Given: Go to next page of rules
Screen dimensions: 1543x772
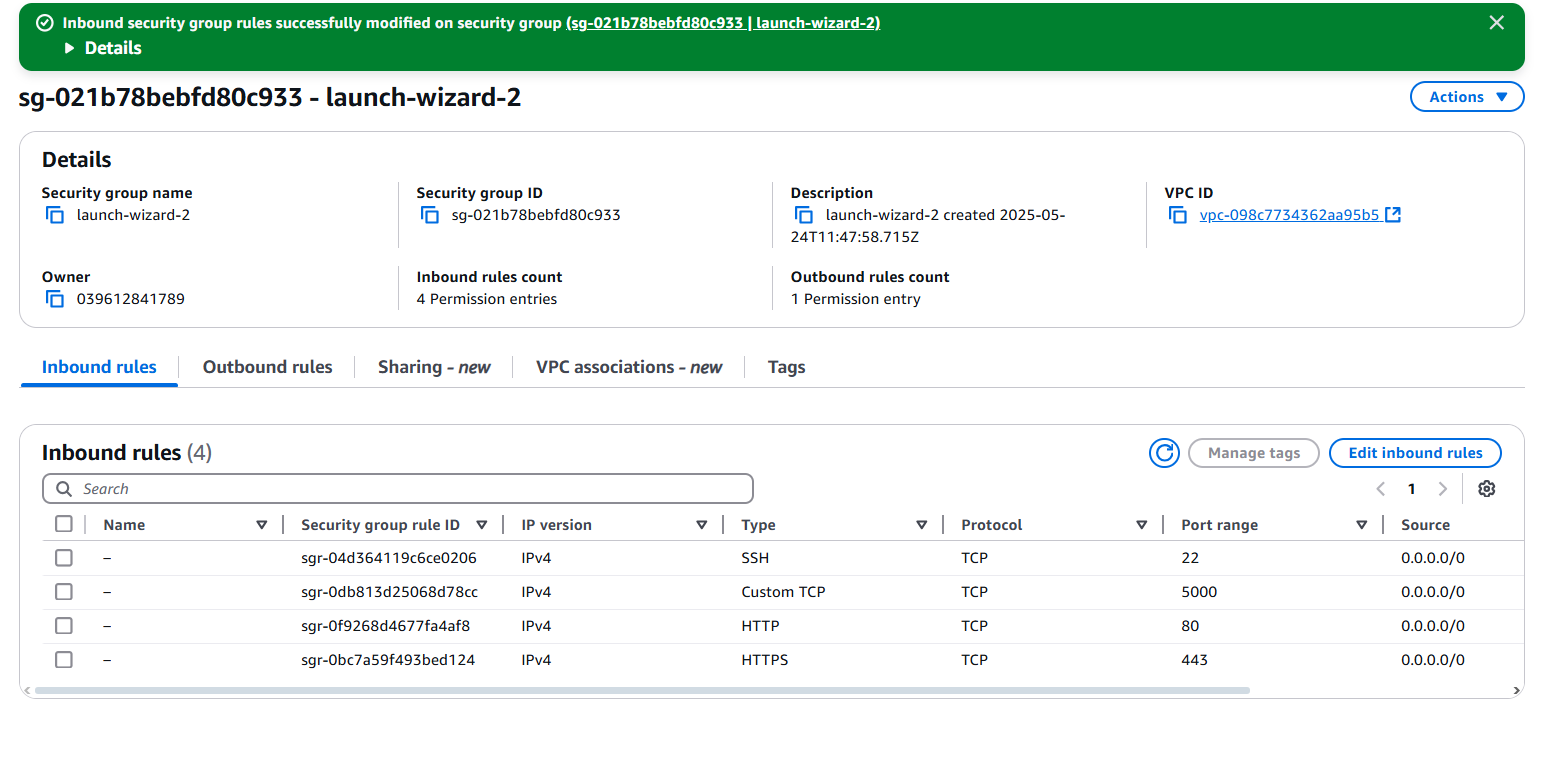Looking at the screenshot, I should tap(1442, 489).
